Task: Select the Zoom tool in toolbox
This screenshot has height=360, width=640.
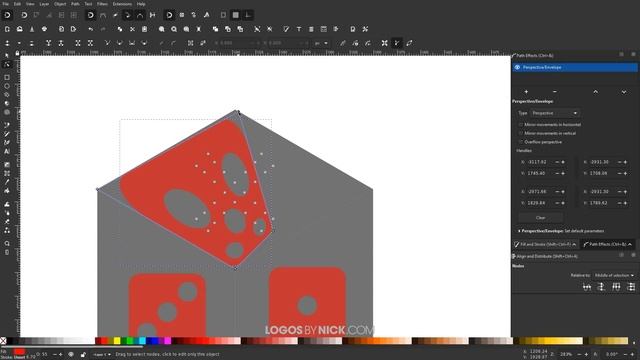Action: pyautogui.click(x=7, y=244)
